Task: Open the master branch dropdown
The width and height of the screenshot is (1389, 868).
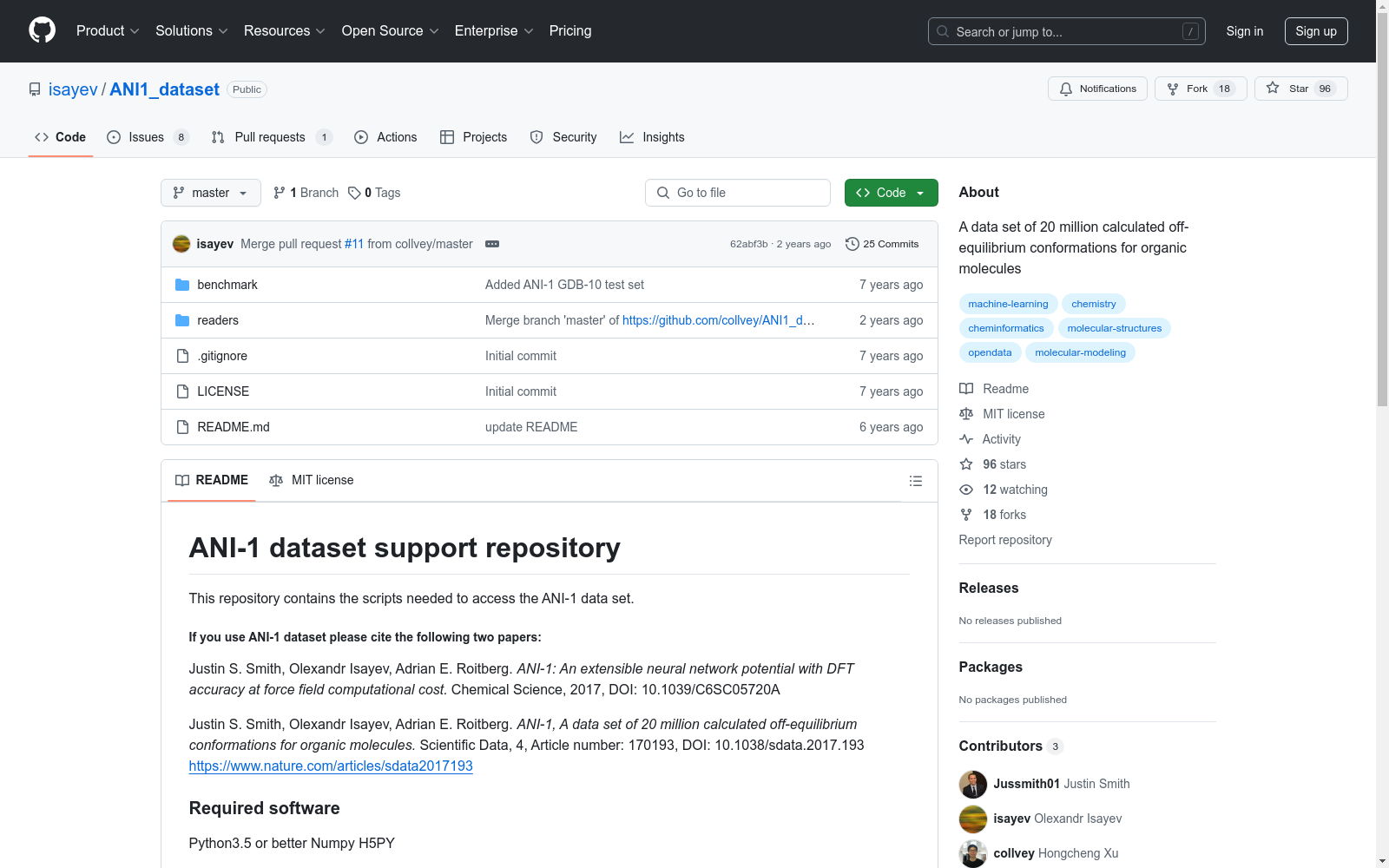Action: (210, 193)
